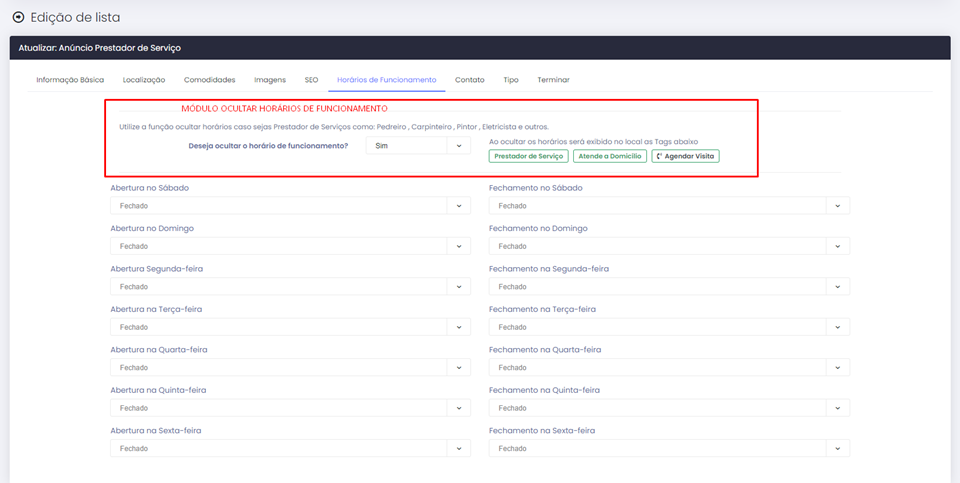Expand the Abertura no Sábado dropdown
Viewport: 960px width, 483px height.
coord(290,206)
